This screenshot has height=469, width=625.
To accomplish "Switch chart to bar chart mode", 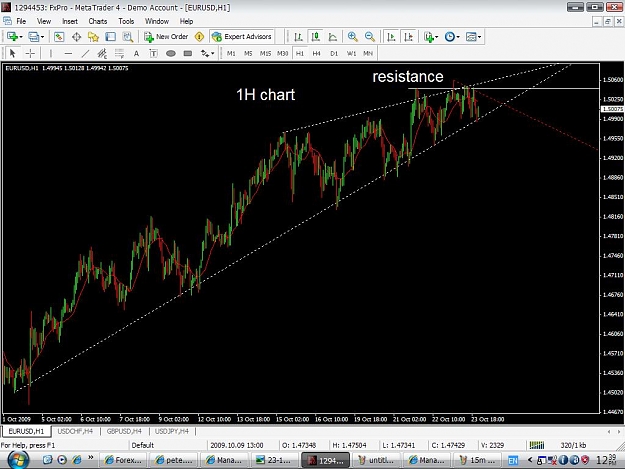I will 298,37.
